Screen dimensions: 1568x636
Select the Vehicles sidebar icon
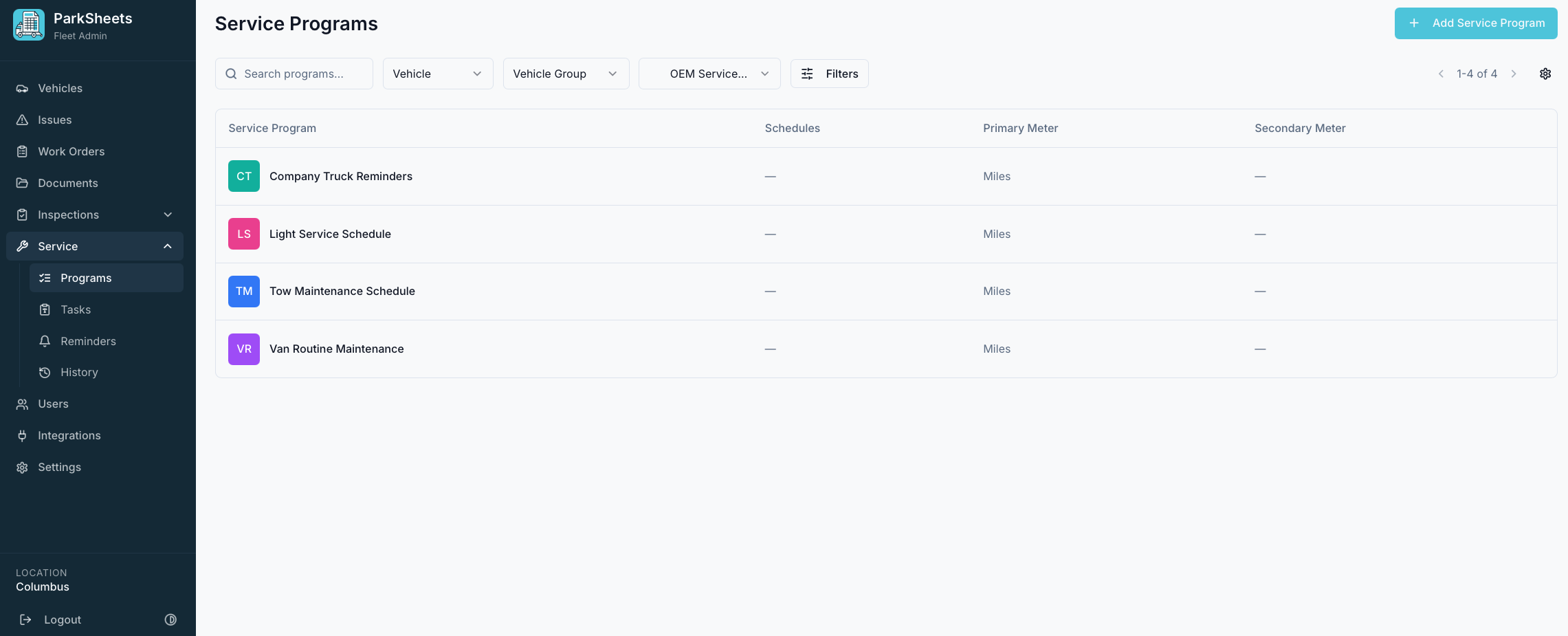click(x=21, y=88)
